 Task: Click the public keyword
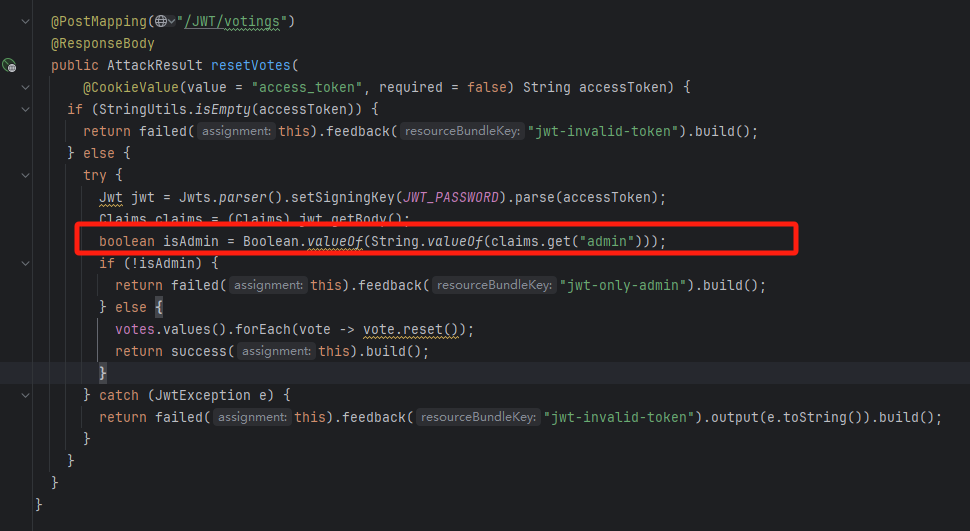point(75,66)
